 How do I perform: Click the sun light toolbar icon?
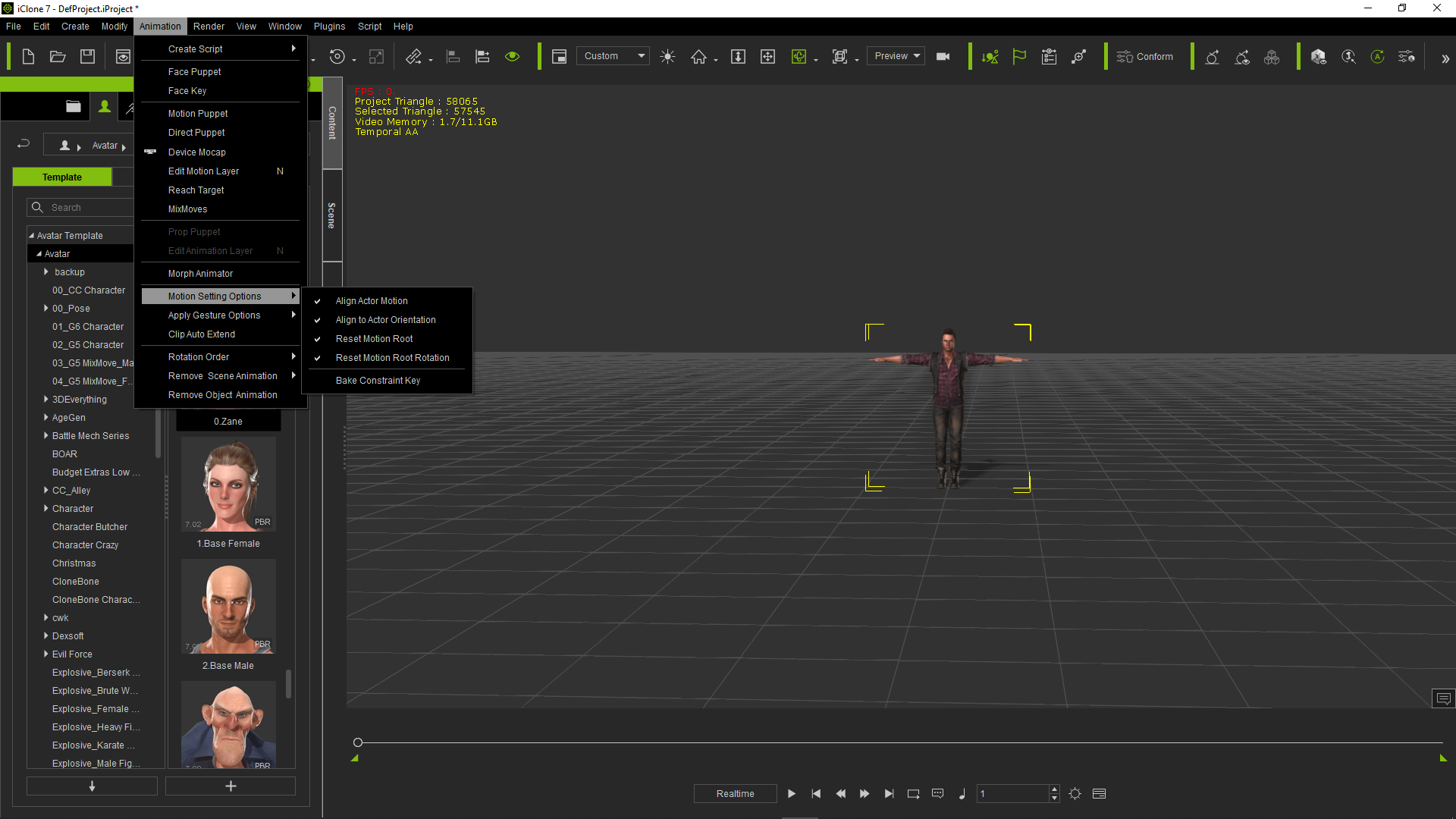[667, 56]
